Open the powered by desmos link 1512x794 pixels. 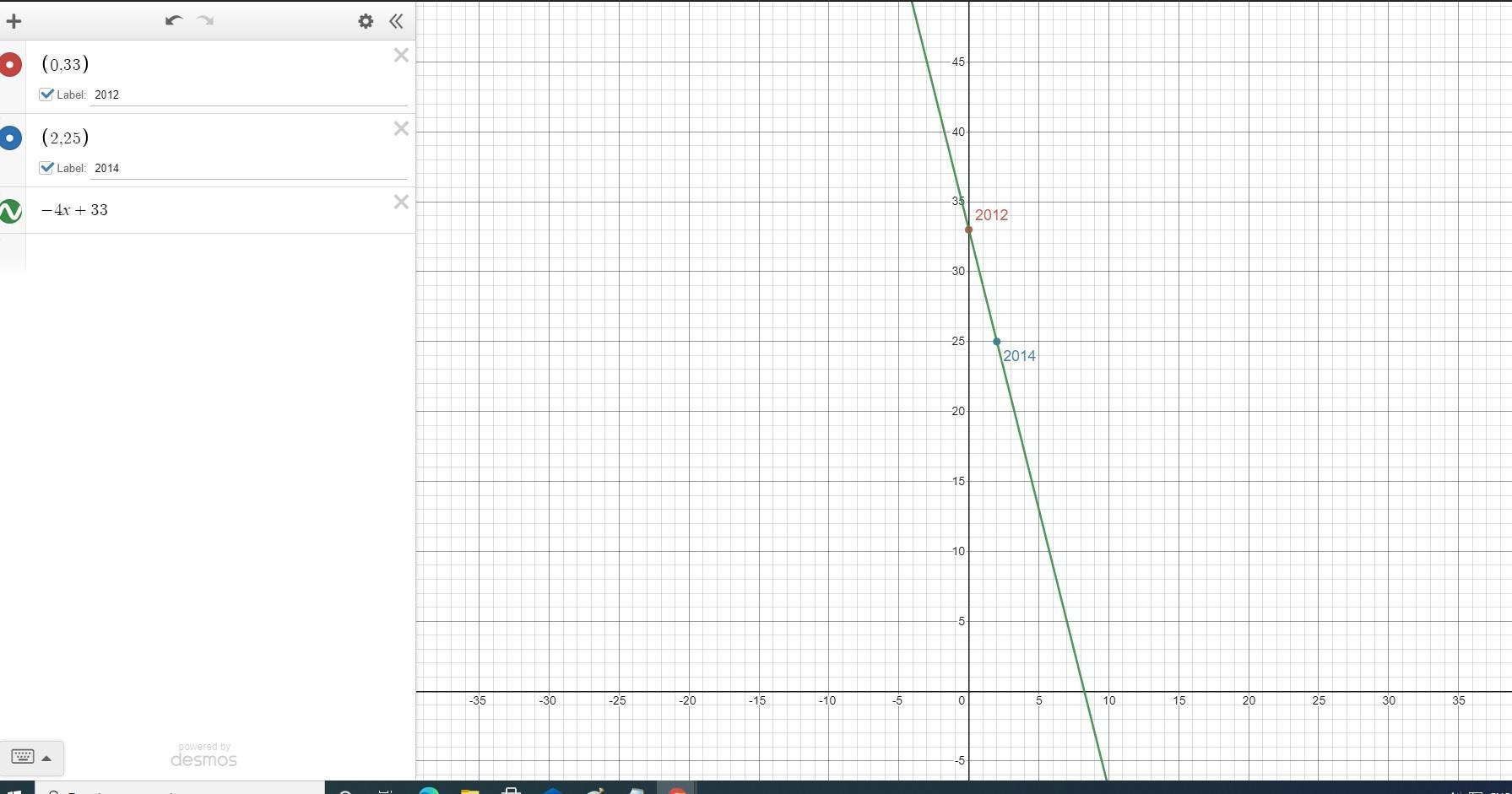click(x=203, y=755)
